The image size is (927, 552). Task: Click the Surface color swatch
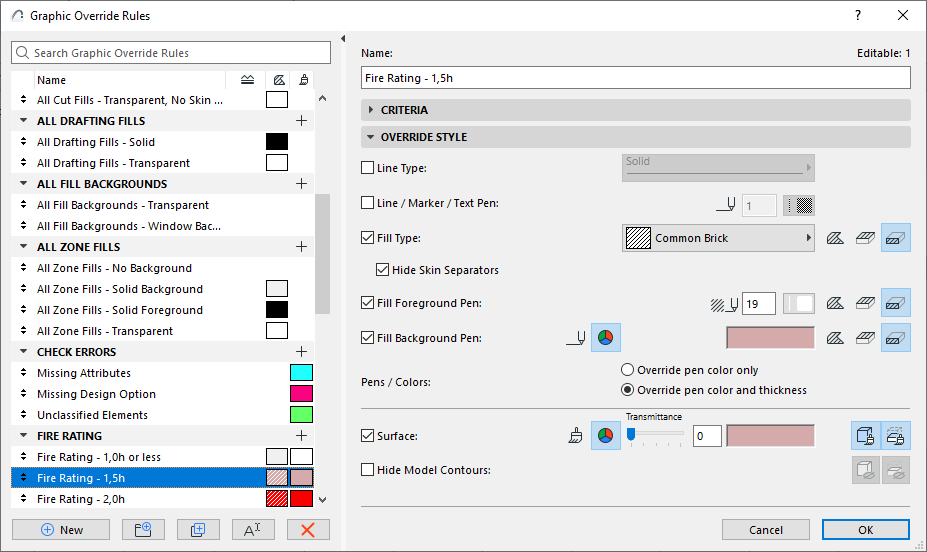770,436
